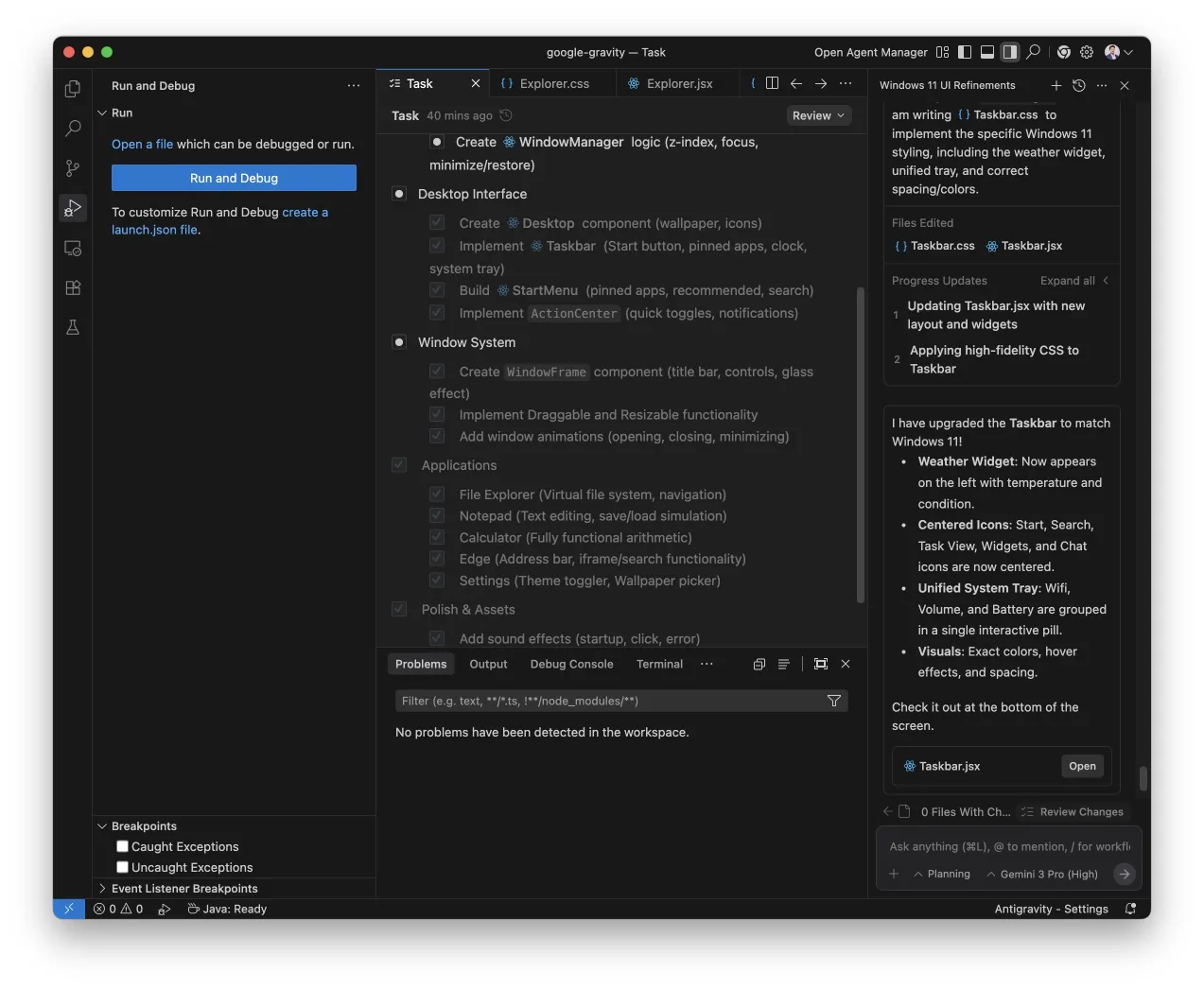The width and height of the screenshot is (1204, 989).
Task: Select the Search icon in activity bar
Action: coord(73,128)
